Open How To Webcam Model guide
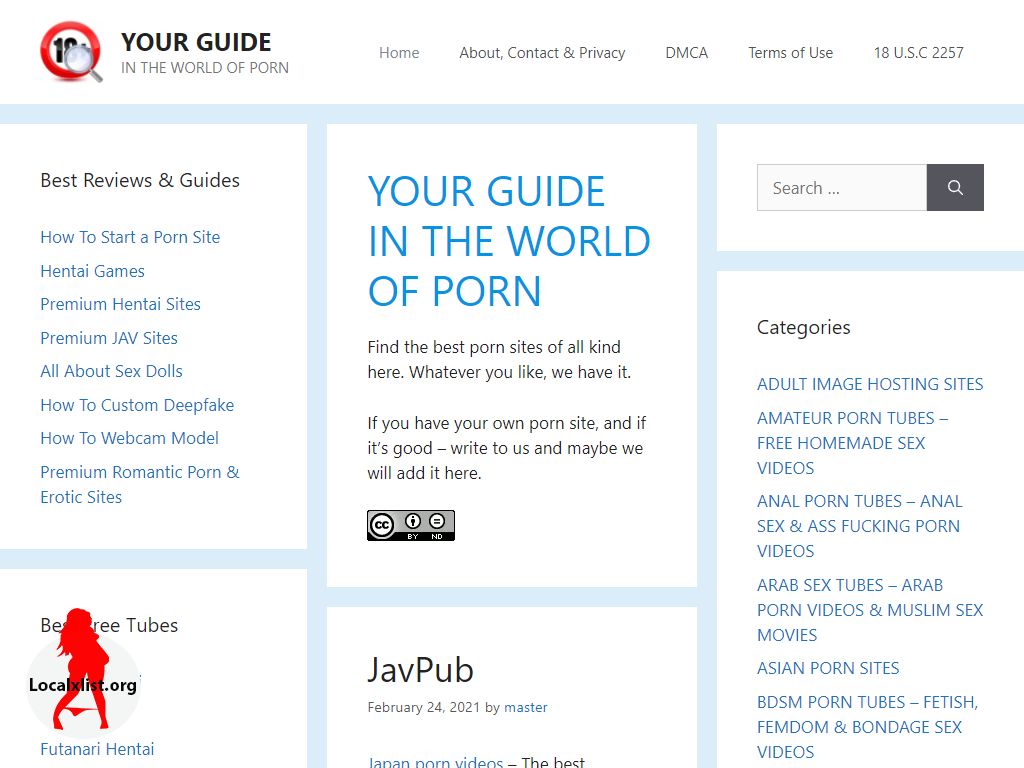Viewport: 1024px width, 768px height. (129, 438)
